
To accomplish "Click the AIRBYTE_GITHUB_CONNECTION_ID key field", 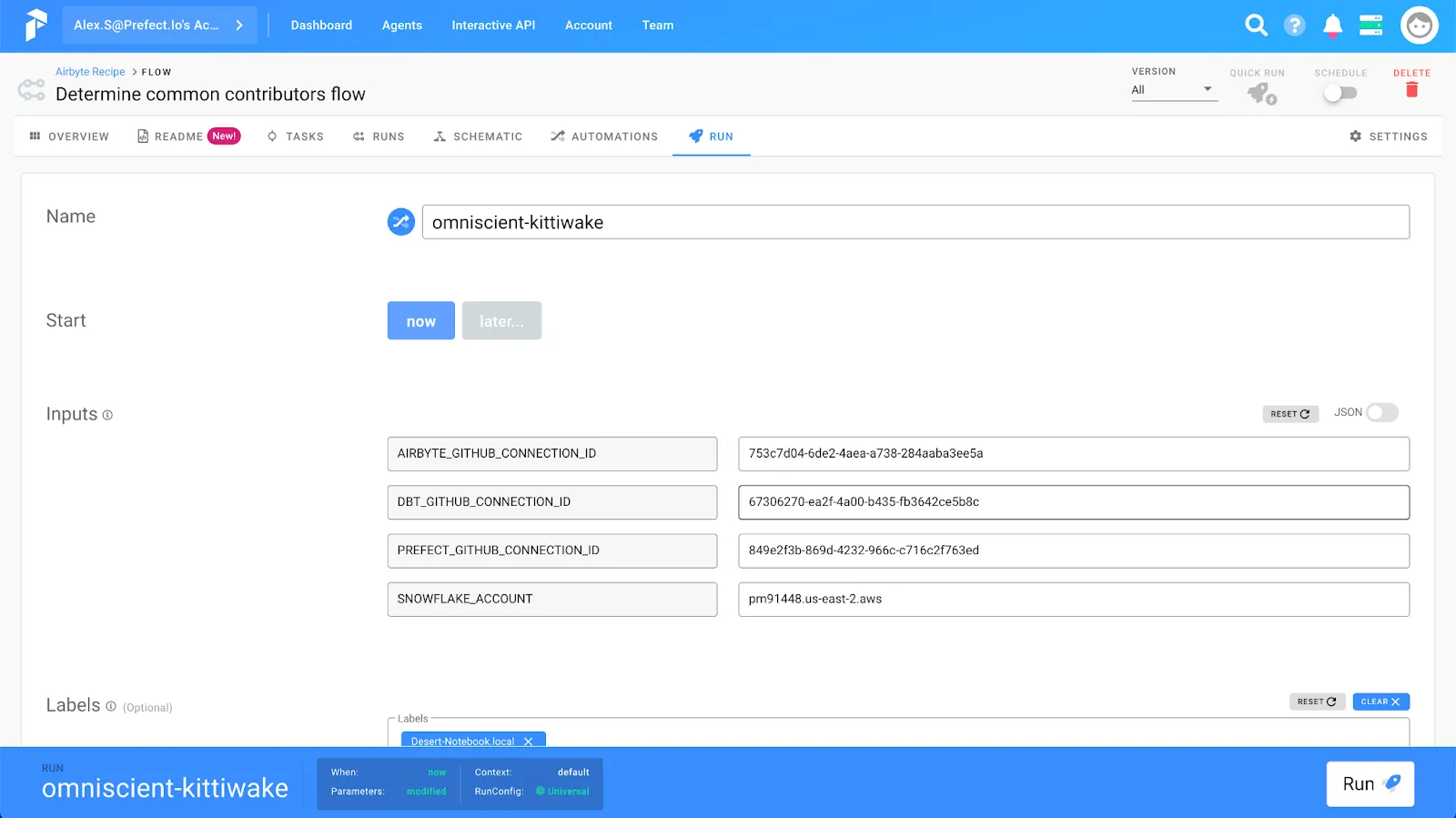I will coord(552,454).
